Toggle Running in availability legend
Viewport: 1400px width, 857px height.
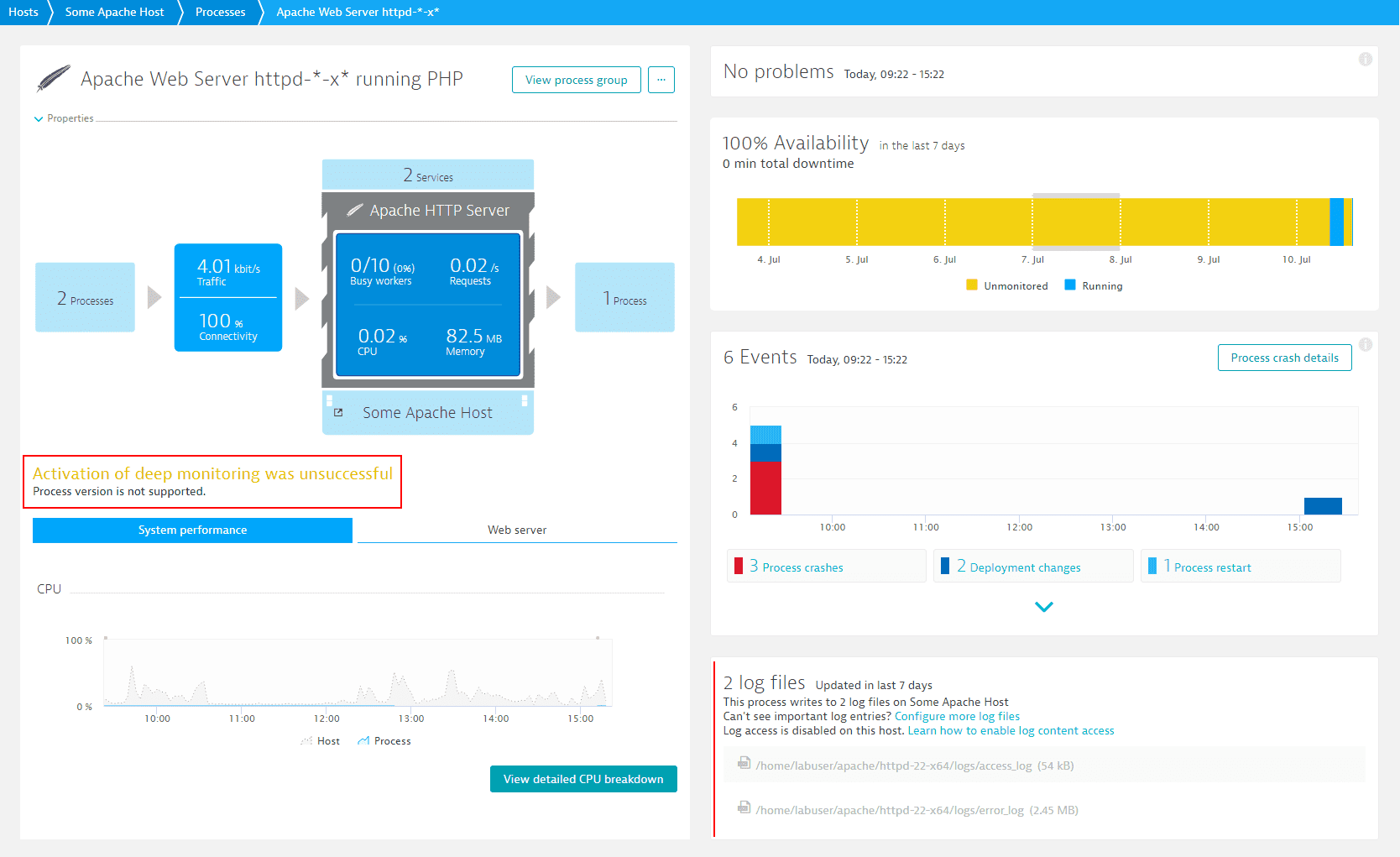1094,285
